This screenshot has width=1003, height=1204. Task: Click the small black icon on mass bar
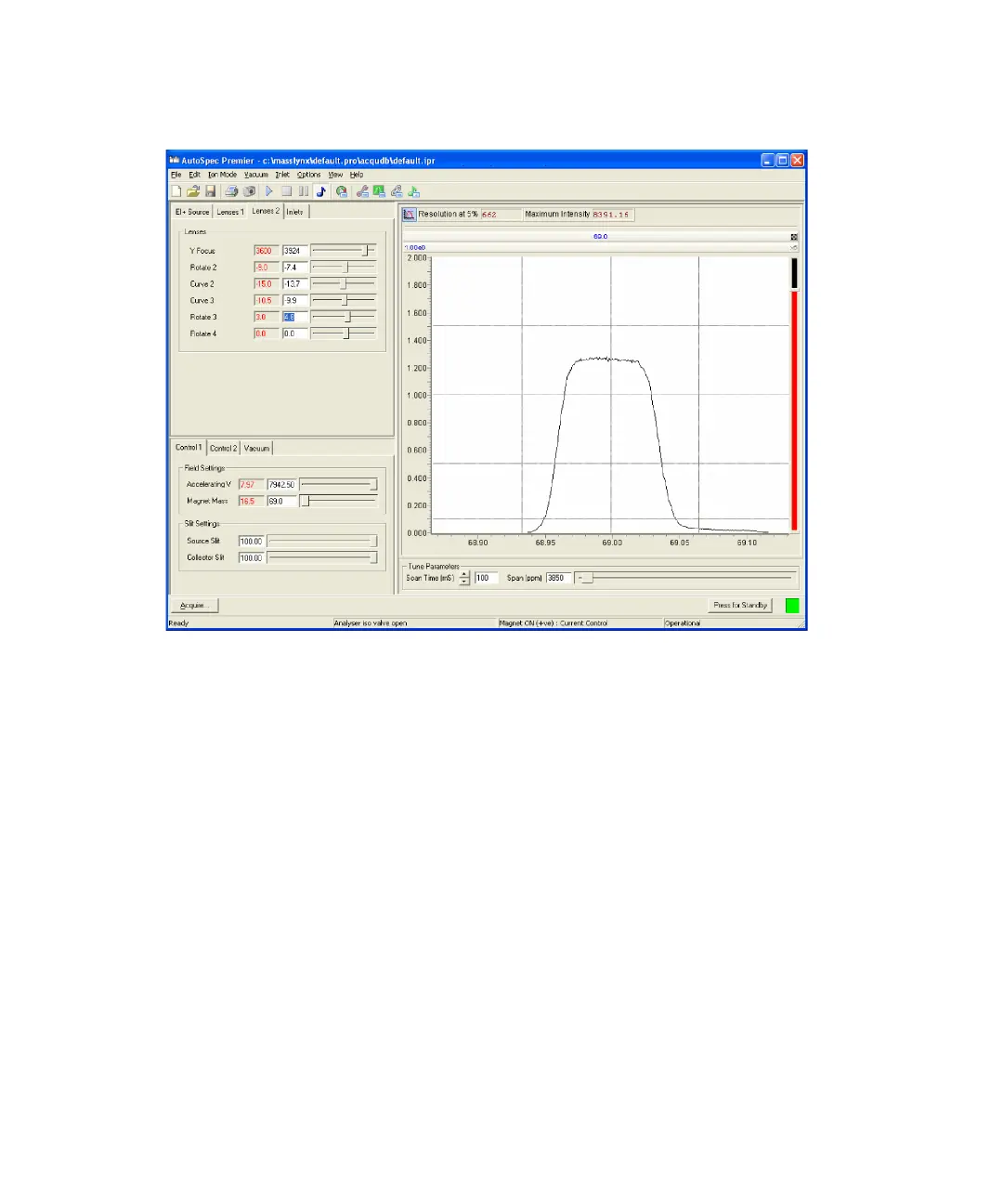(x=794, y=237)
